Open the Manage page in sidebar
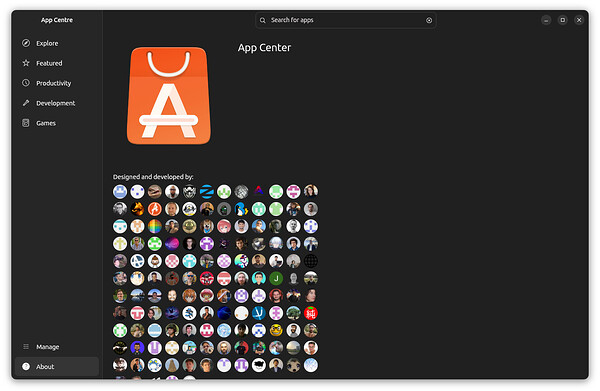The width and height of the screenshot is (600, 391). point(57,347)
